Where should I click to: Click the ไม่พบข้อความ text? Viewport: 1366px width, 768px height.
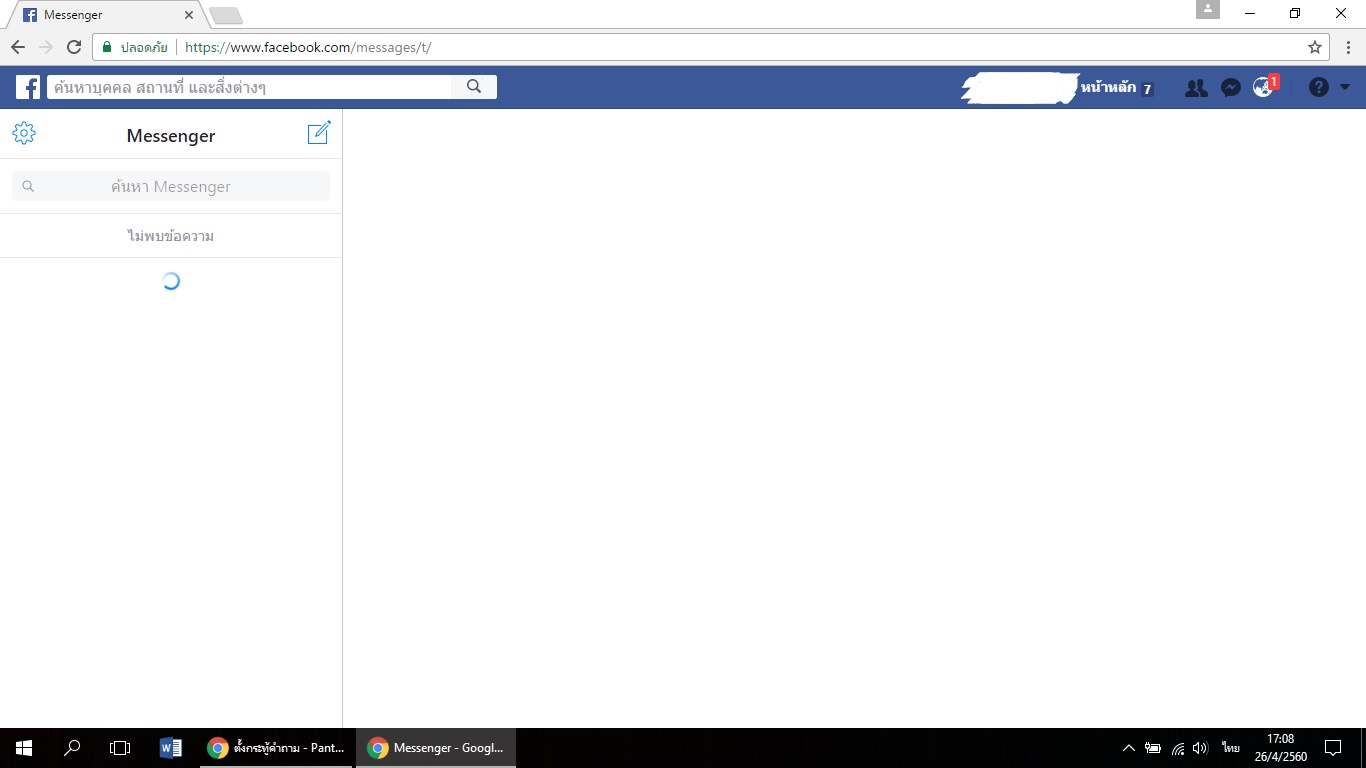point(171,236)
